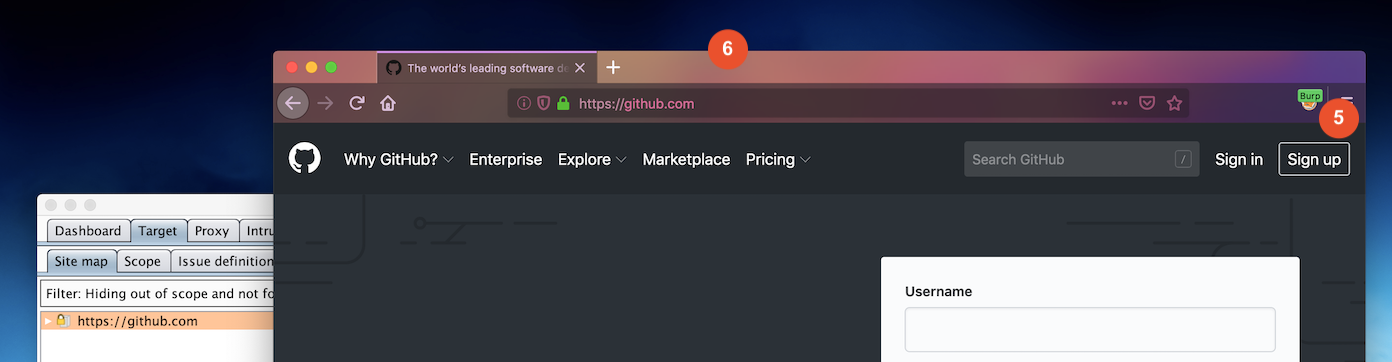Click the slash shortcut hint in search box
The height and width of the screenshot is (362, 1392).
(1184, 159)
